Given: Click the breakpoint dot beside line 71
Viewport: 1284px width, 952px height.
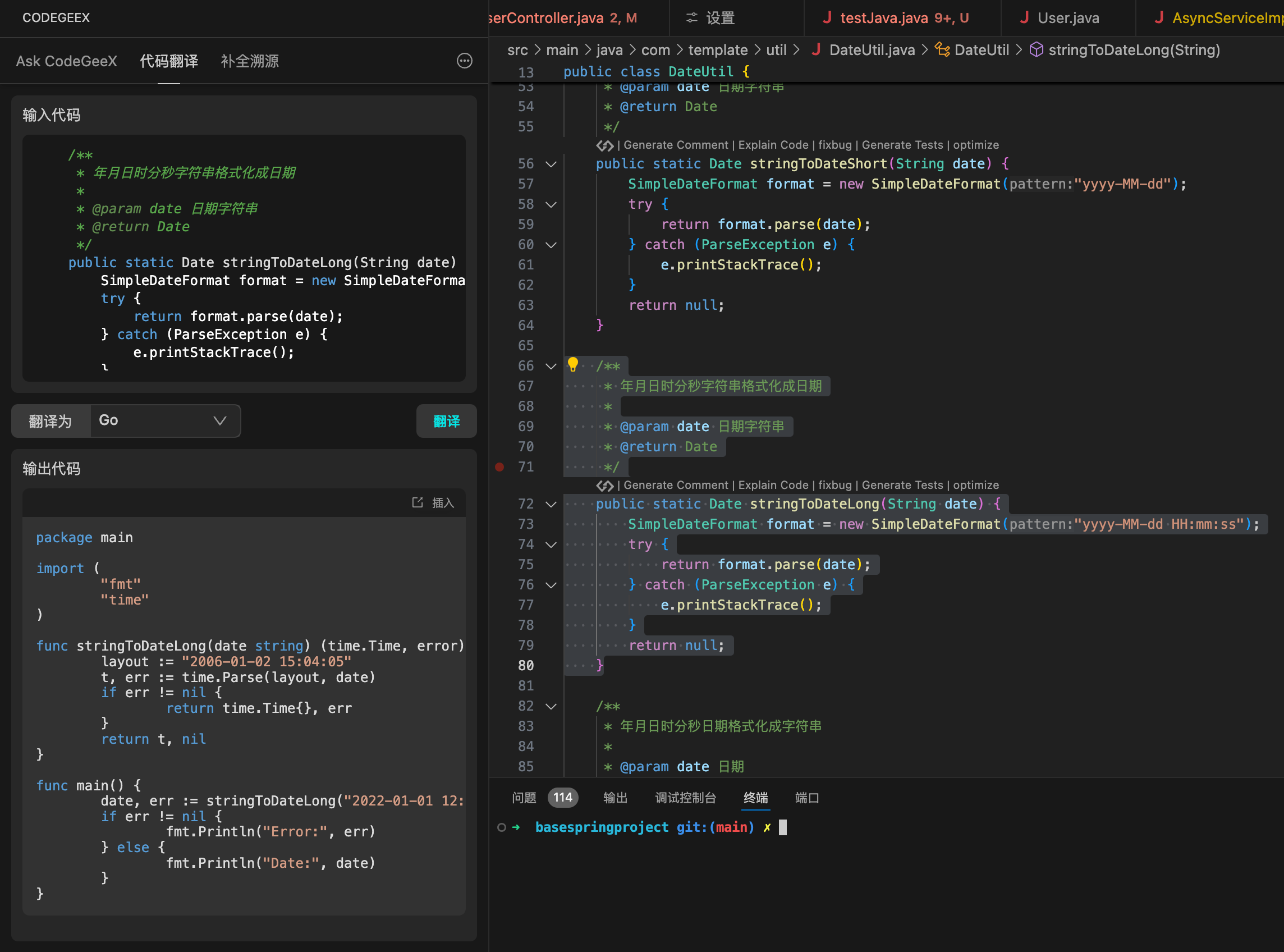Looking at the screenshot, I should point(499,467).
